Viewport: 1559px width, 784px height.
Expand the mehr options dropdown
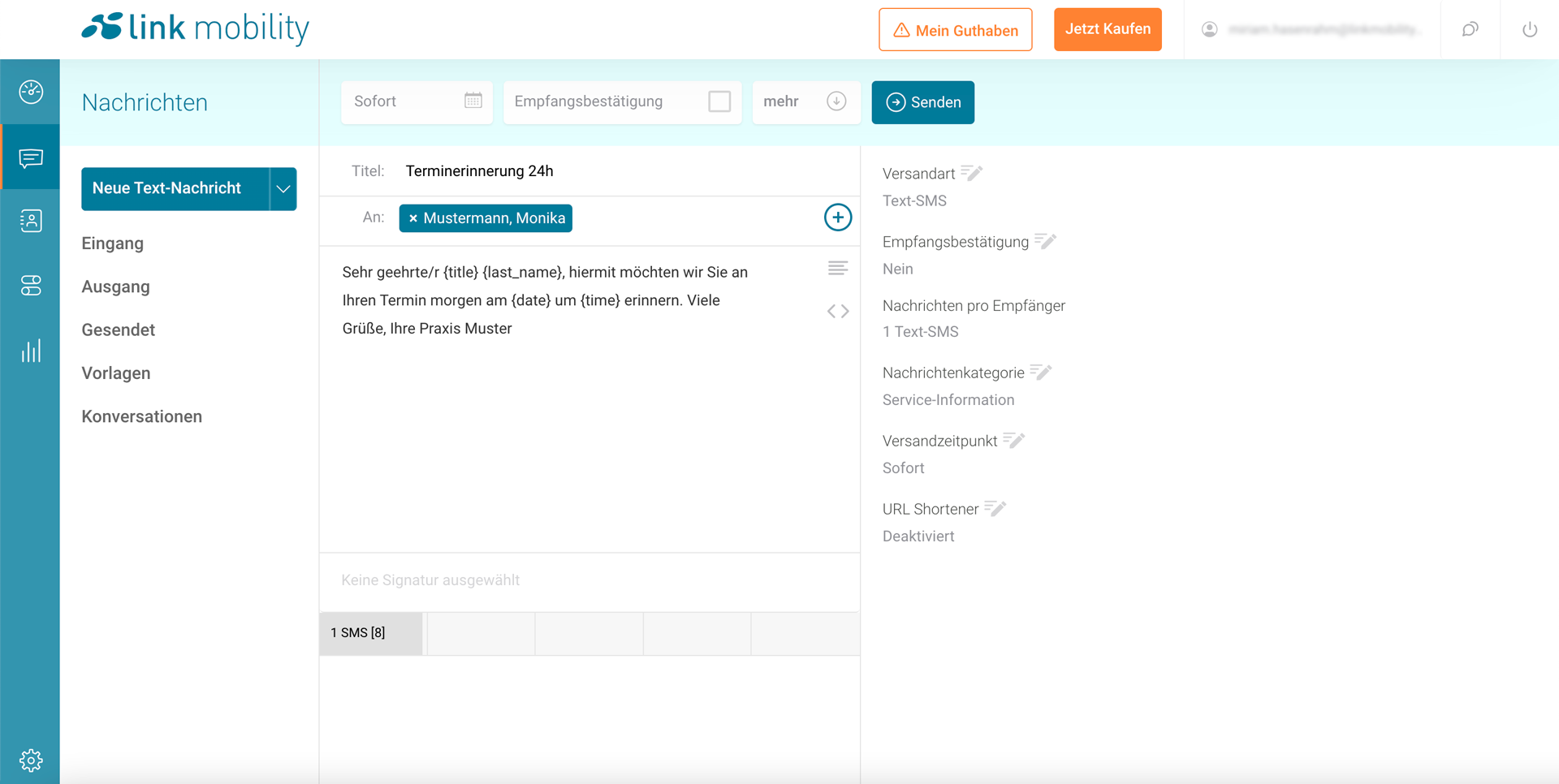[805, 101]
